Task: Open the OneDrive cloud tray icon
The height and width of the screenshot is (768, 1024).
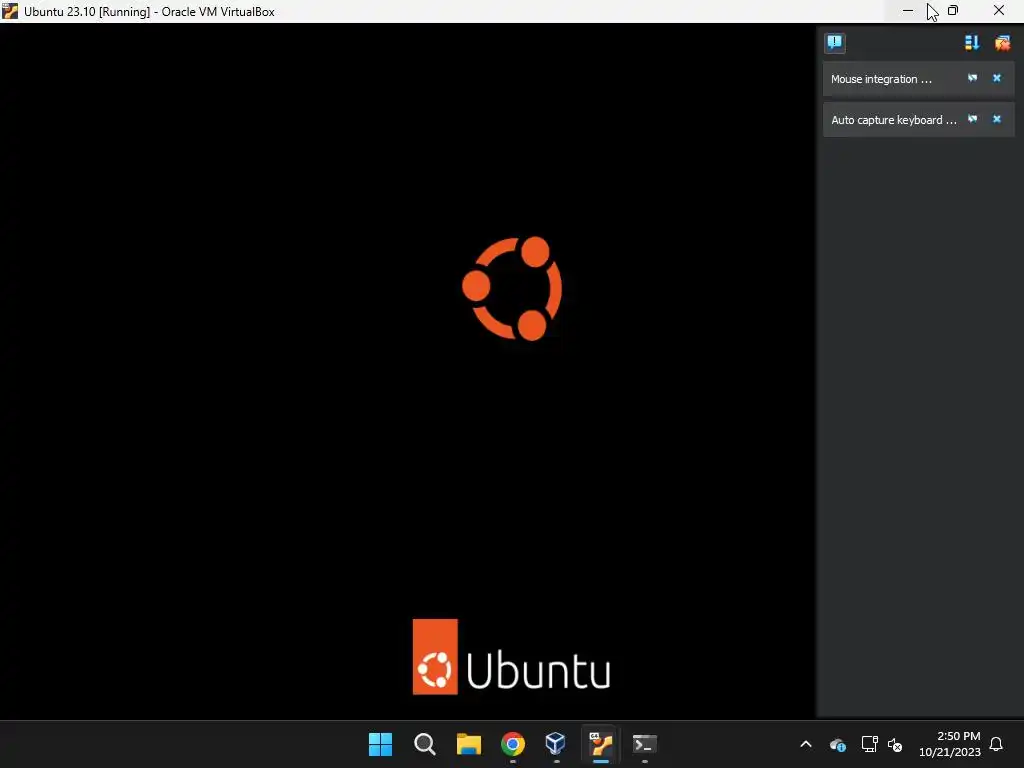Action: click(x=837, y=744)
